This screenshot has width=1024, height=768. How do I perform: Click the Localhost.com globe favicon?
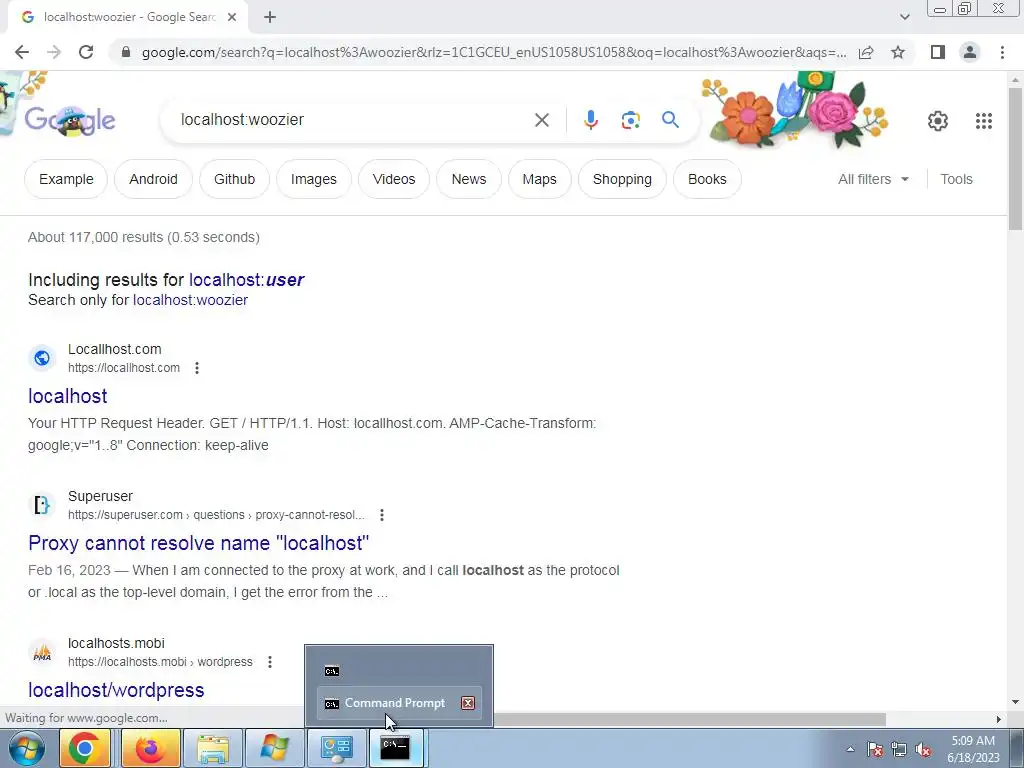42,358
